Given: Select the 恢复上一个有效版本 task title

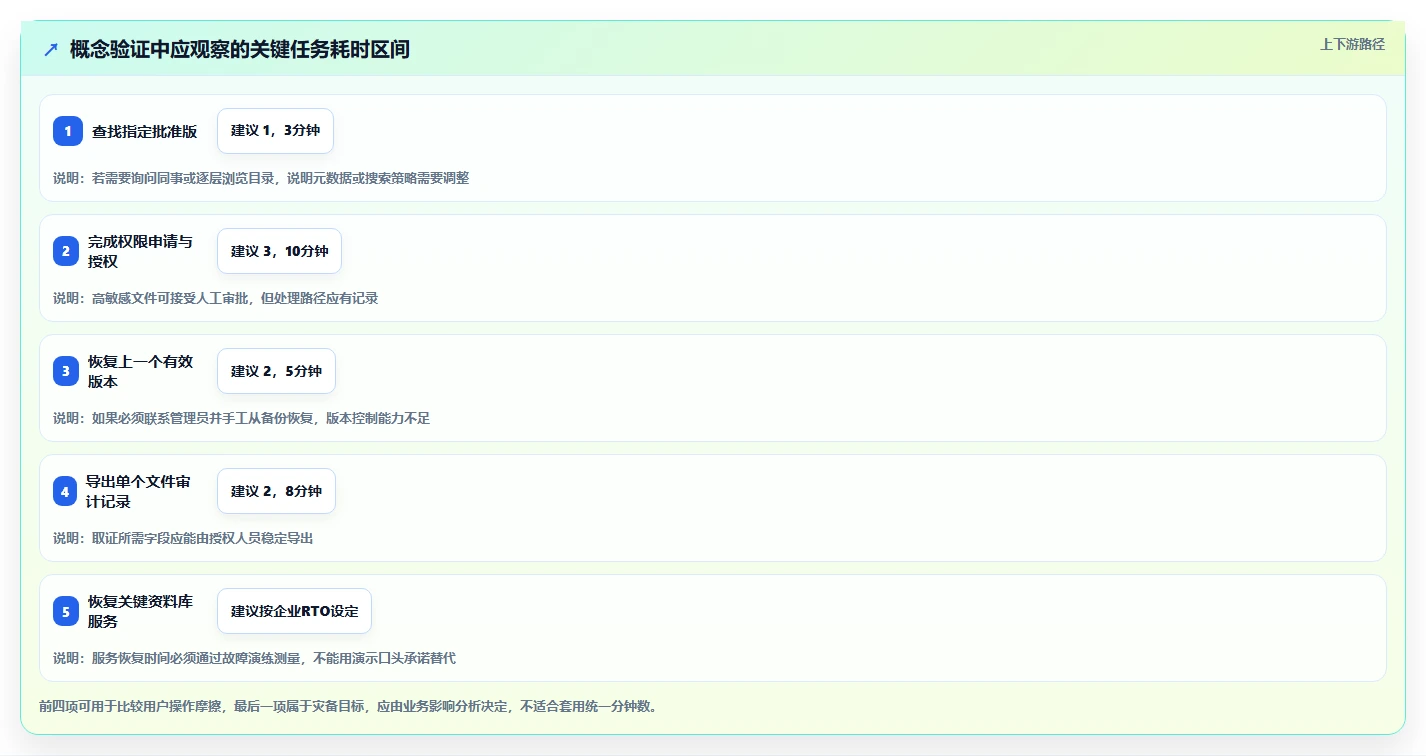Looking at the screenshot, I should point(140,371).
